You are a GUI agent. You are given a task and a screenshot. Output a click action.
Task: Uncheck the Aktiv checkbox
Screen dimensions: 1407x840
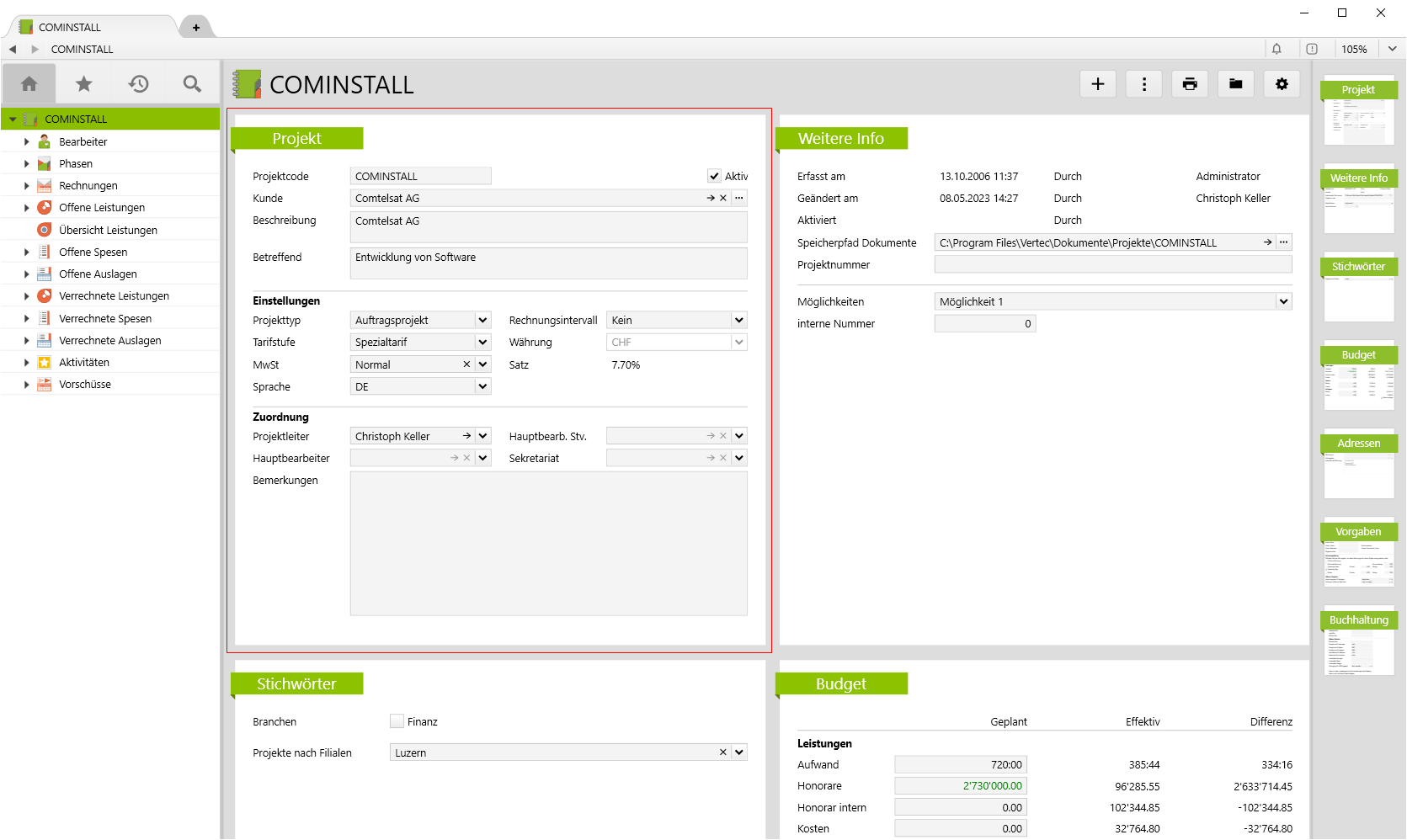714,177
